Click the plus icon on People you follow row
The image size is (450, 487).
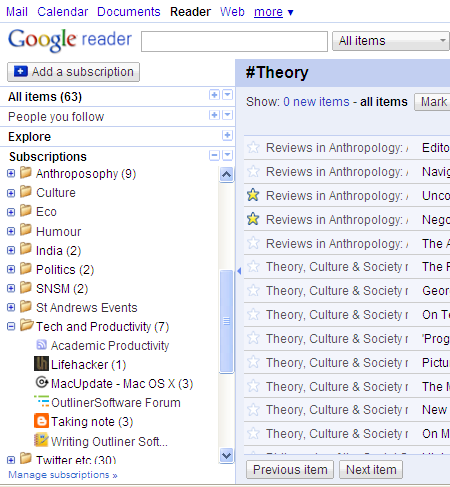[214, 115]
